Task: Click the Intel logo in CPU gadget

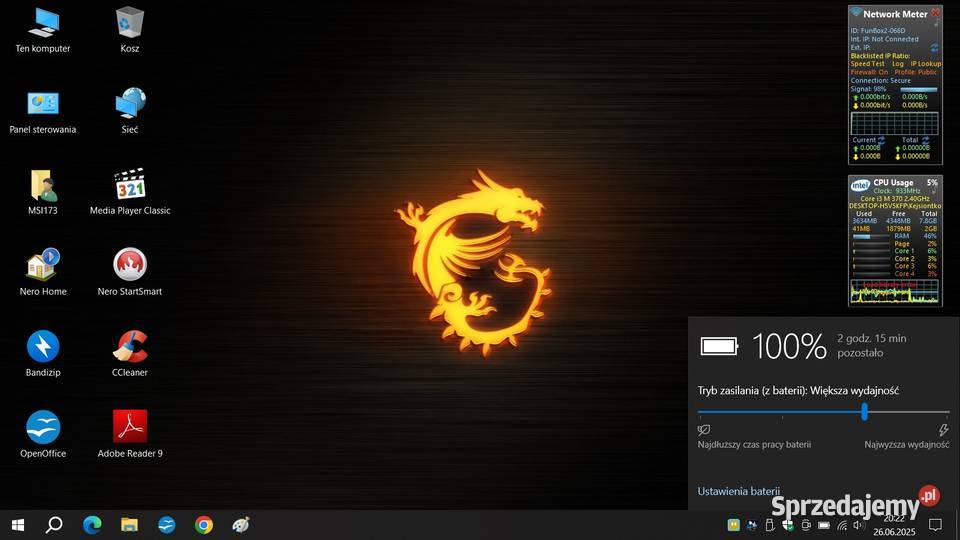Action: (x=860, y=185)
